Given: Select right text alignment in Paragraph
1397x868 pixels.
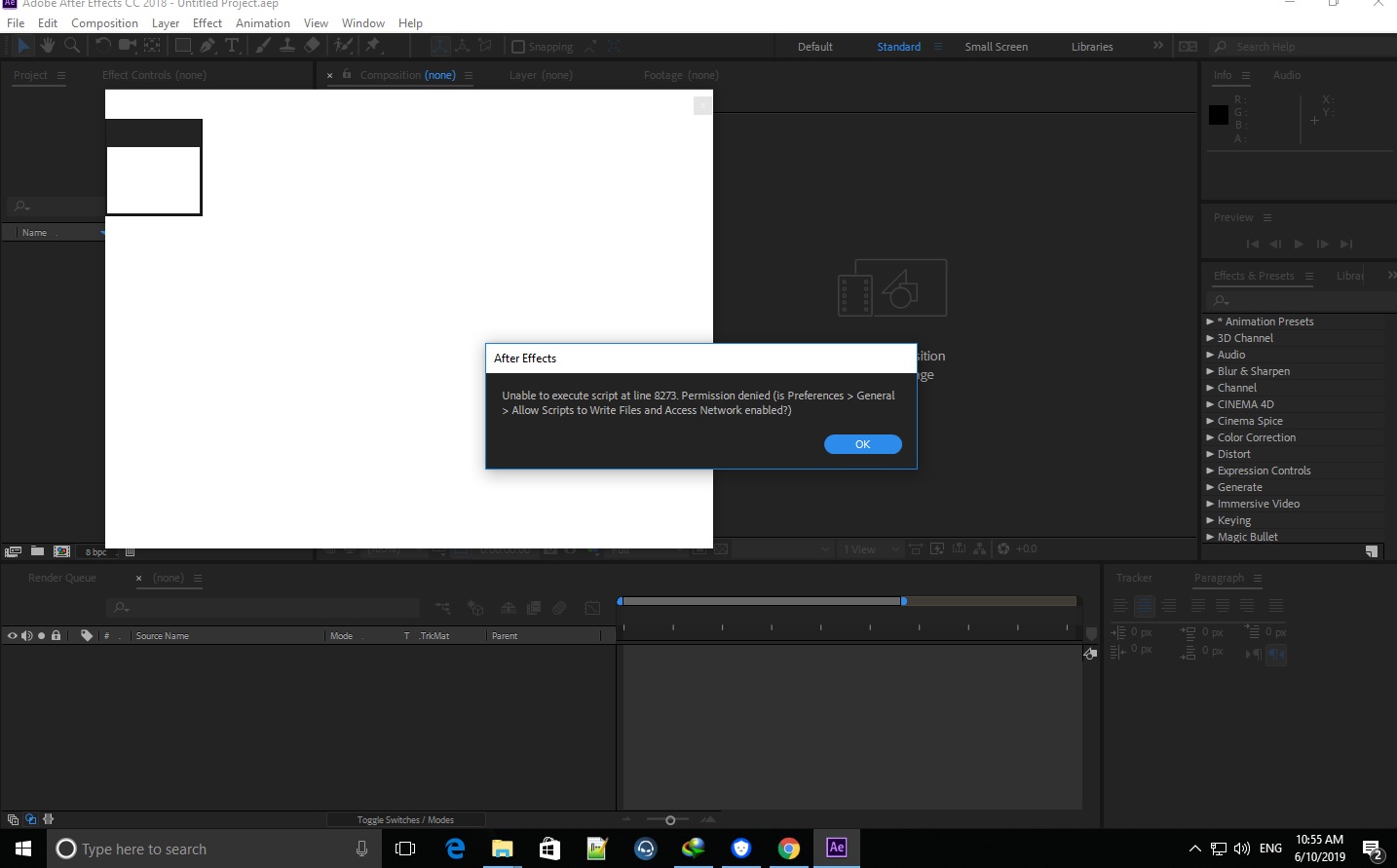Looking at the screenshot, I should point(1169,606).
